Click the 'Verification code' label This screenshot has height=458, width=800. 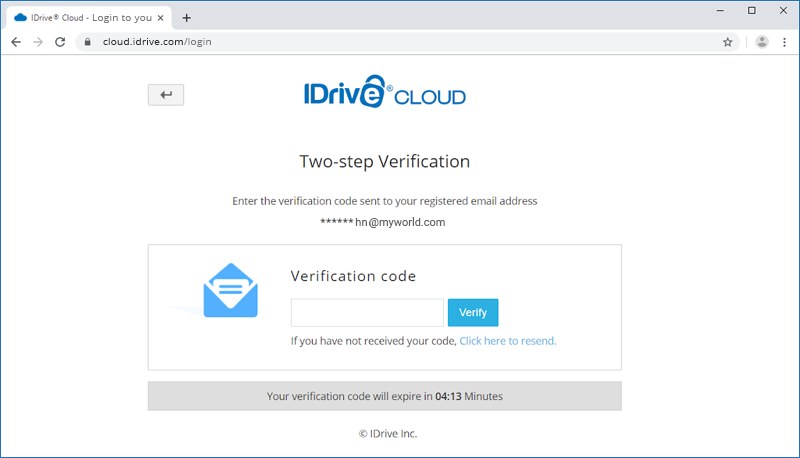point(353,276)
